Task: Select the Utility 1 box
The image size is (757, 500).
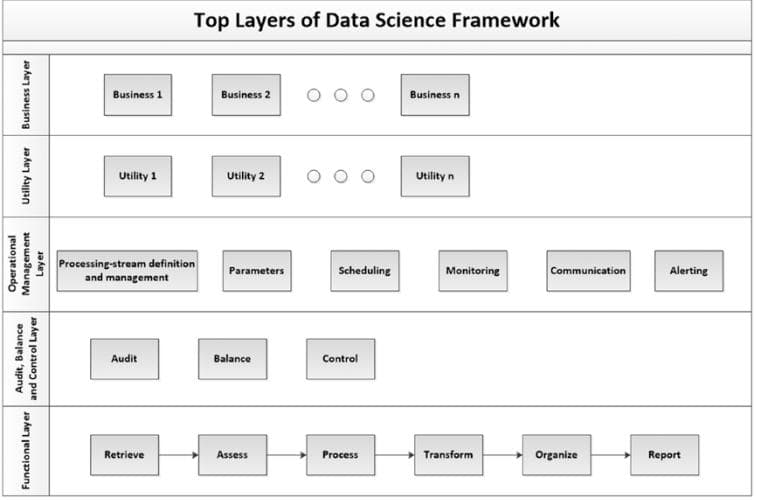Action: pos(138,176)
